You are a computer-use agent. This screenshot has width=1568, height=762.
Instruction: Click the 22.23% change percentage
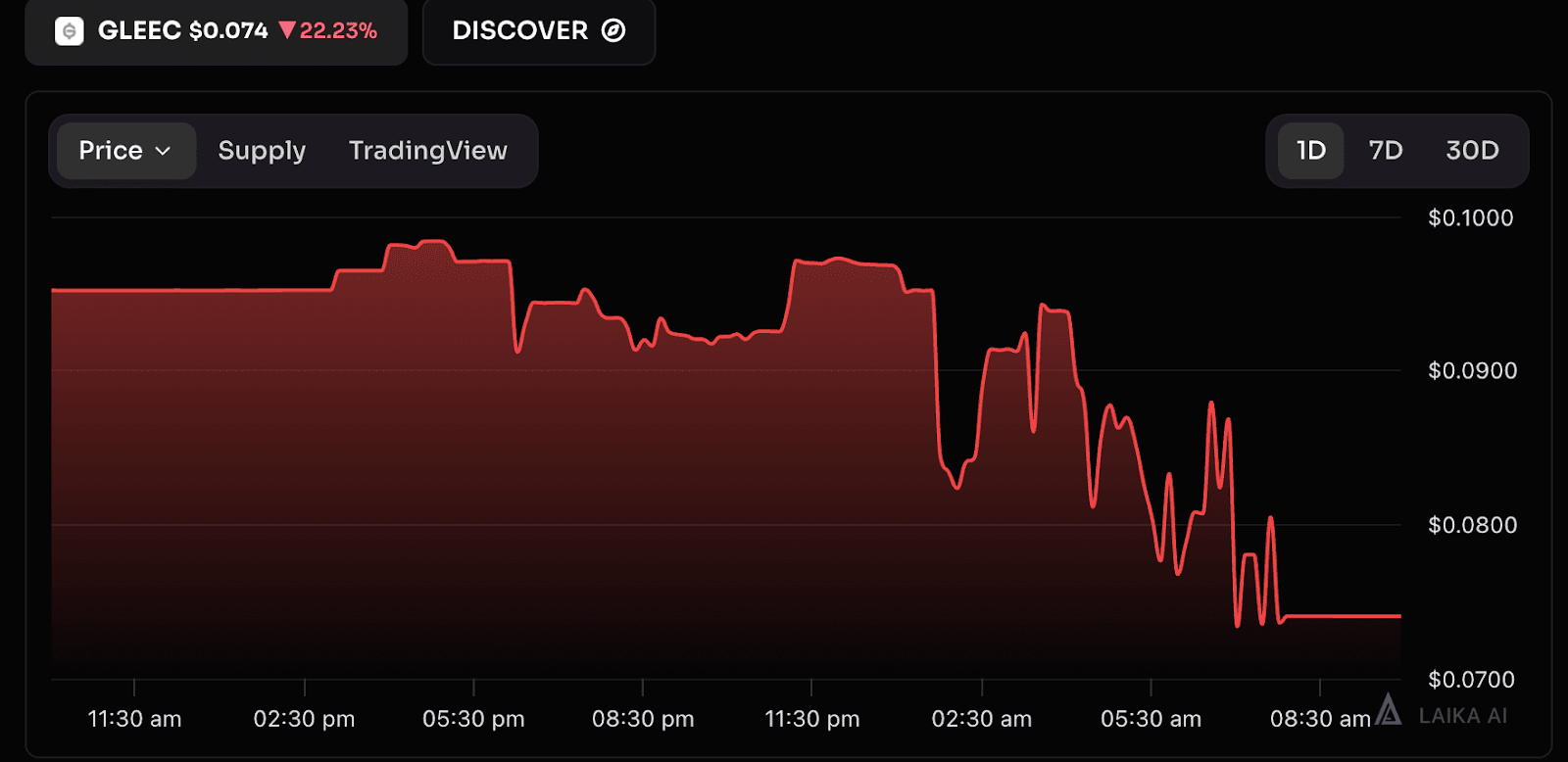[338, 31]
